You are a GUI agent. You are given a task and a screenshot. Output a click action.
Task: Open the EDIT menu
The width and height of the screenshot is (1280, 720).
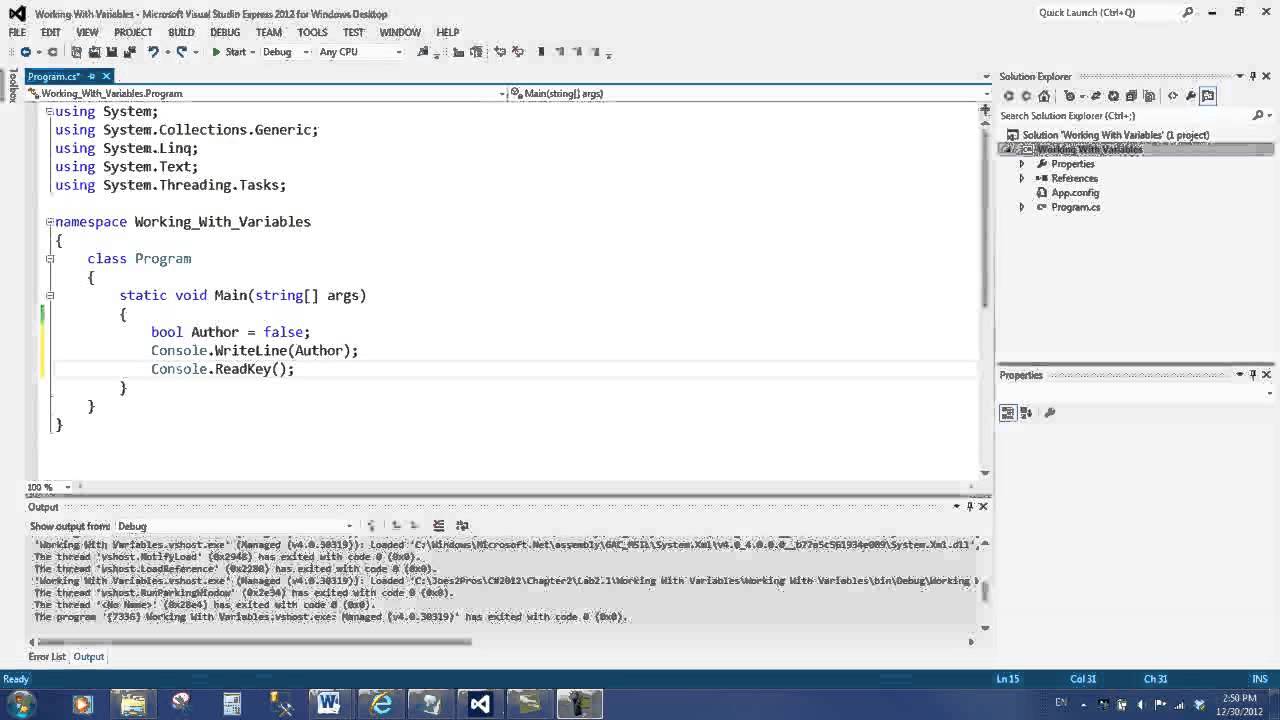[51, 32]
